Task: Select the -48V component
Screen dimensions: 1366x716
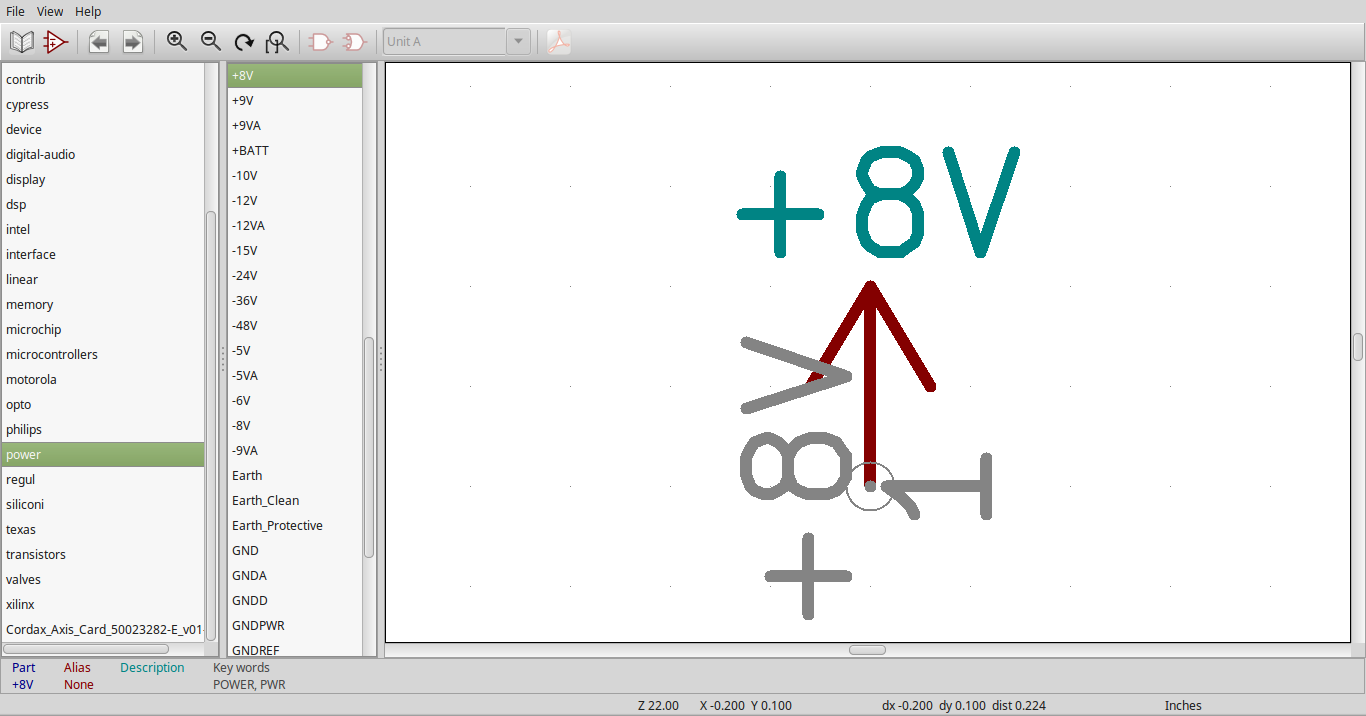Action: (294, 325)
